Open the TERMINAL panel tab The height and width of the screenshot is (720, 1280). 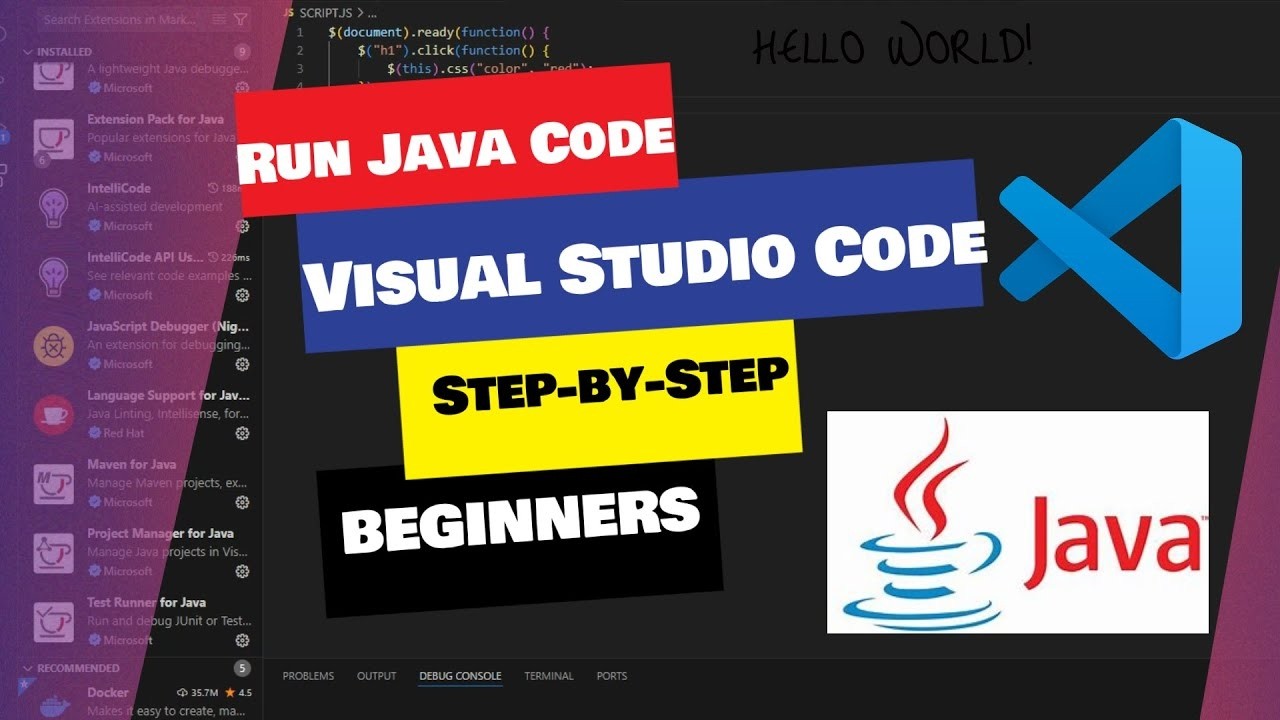pyautogui.click(x=549, y=676)
